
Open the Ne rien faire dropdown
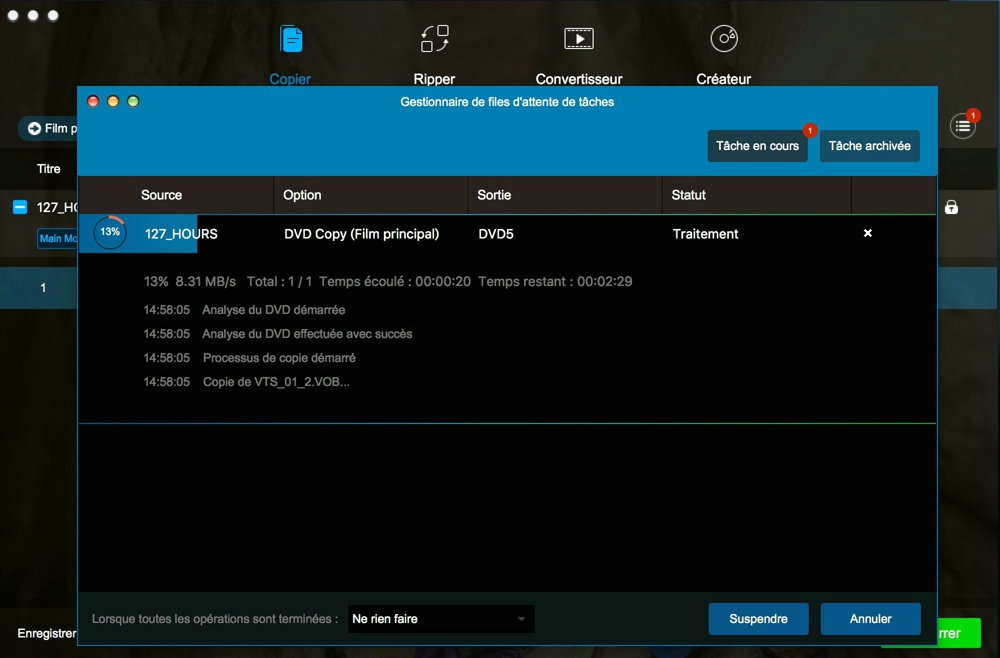(x=441, y=618)
